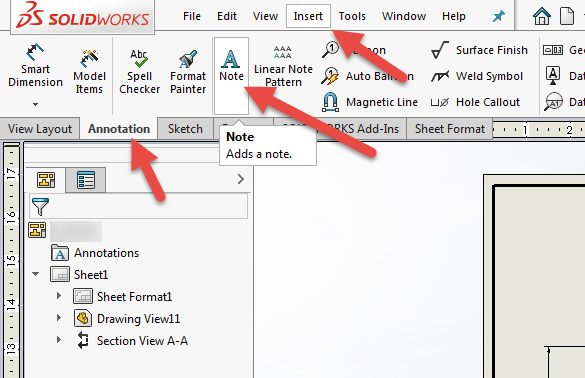585x378 pixels.
Task: Click the Datum Target icon
Action: 553,102
